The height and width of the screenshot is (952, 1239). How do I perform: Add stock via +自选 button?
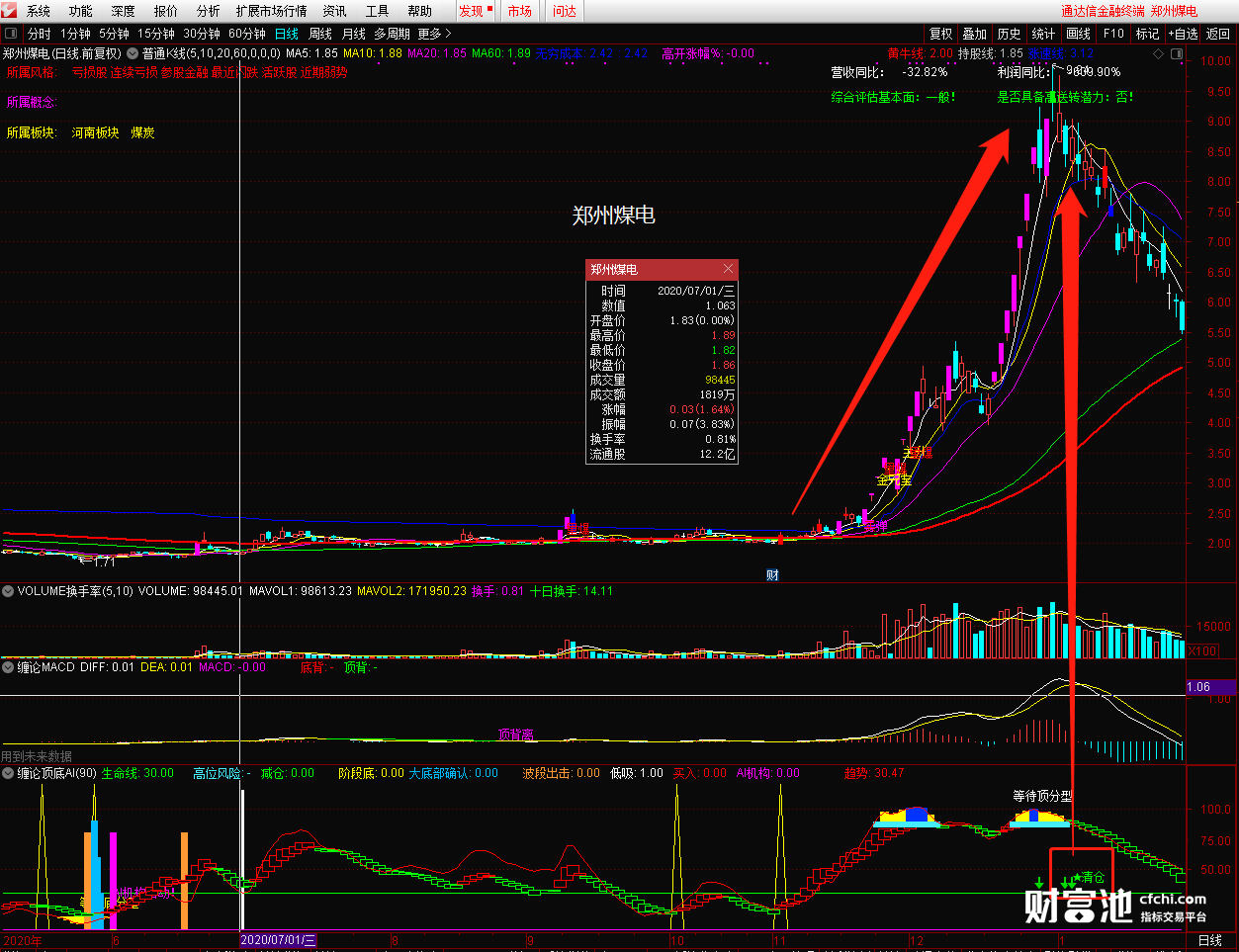tap(1184, 34)
